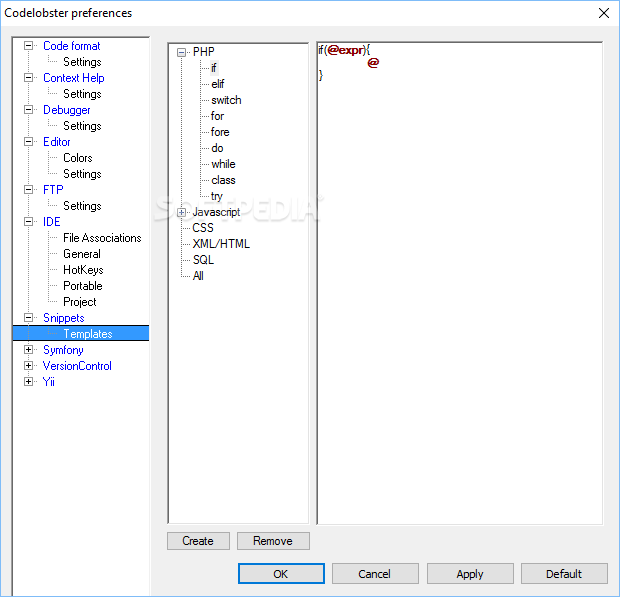Select General under IDE
Screen dimensions: 620x597
click(82, 254)
